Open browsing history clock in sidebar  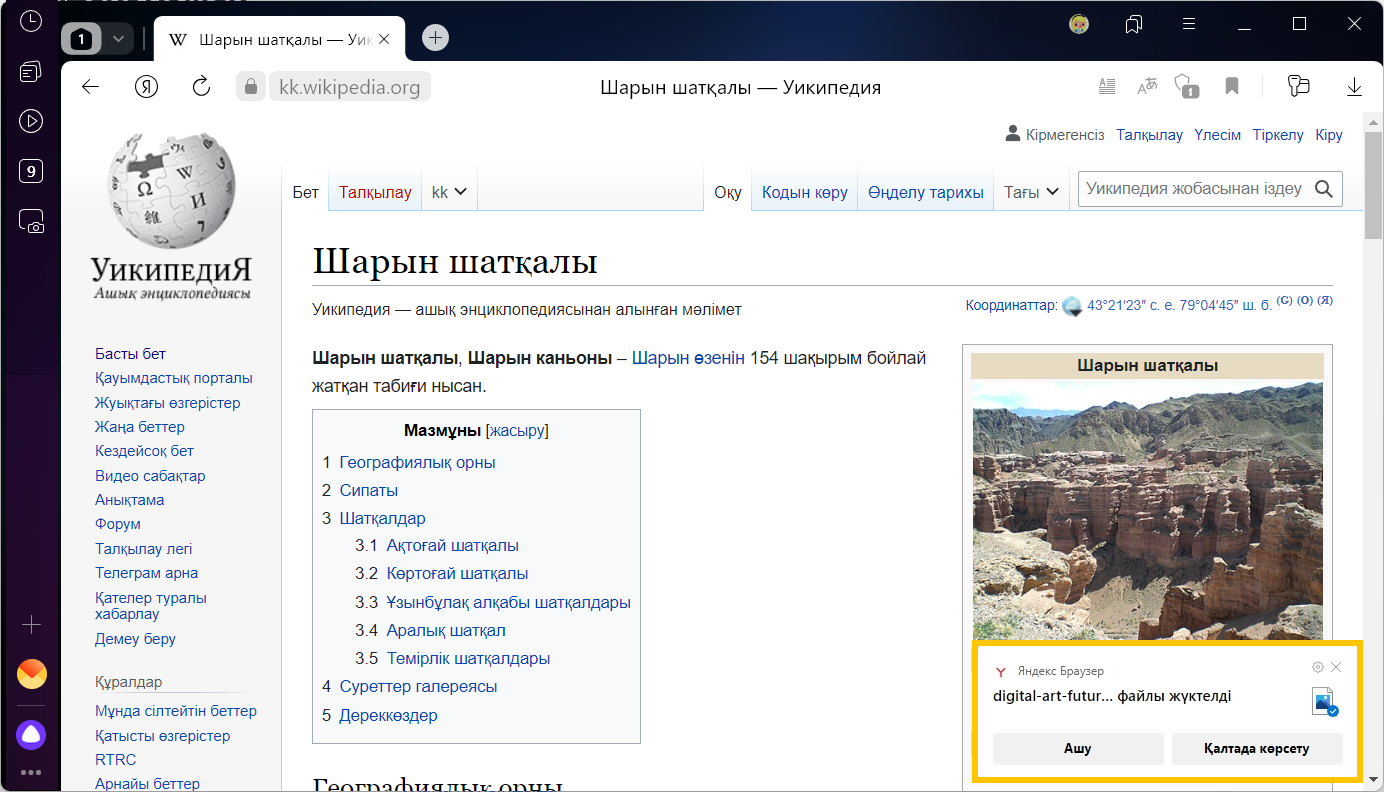click(x=31, y=21)
